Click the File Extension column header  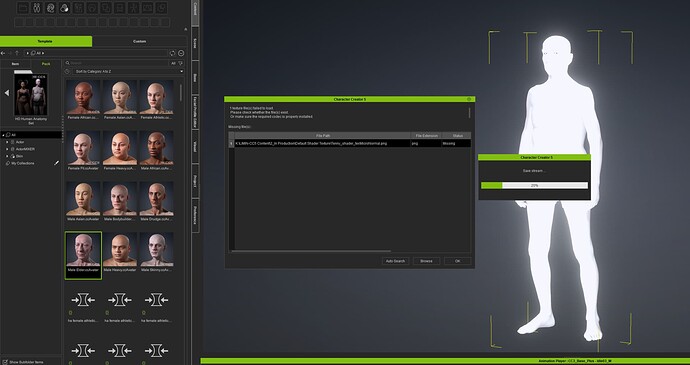(x=426, y=136)
